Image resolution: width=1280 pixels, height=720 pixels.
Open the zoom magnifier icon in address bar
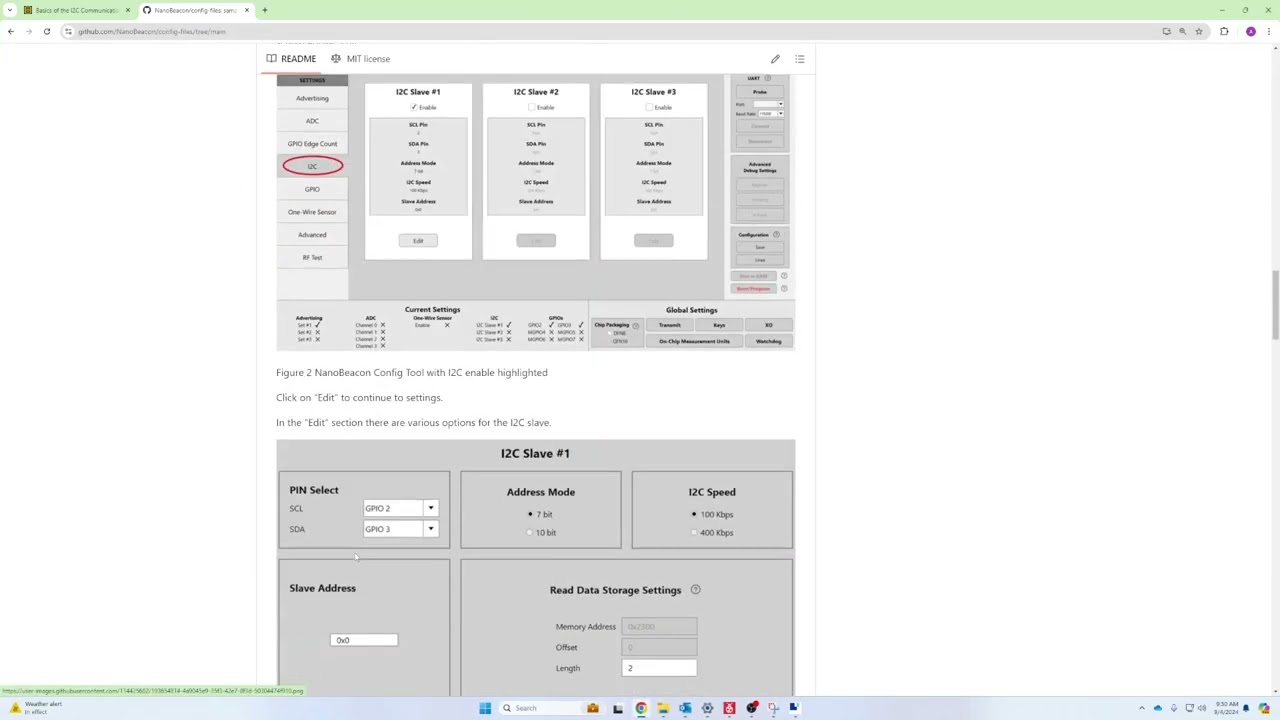[x=1182, y=31]
